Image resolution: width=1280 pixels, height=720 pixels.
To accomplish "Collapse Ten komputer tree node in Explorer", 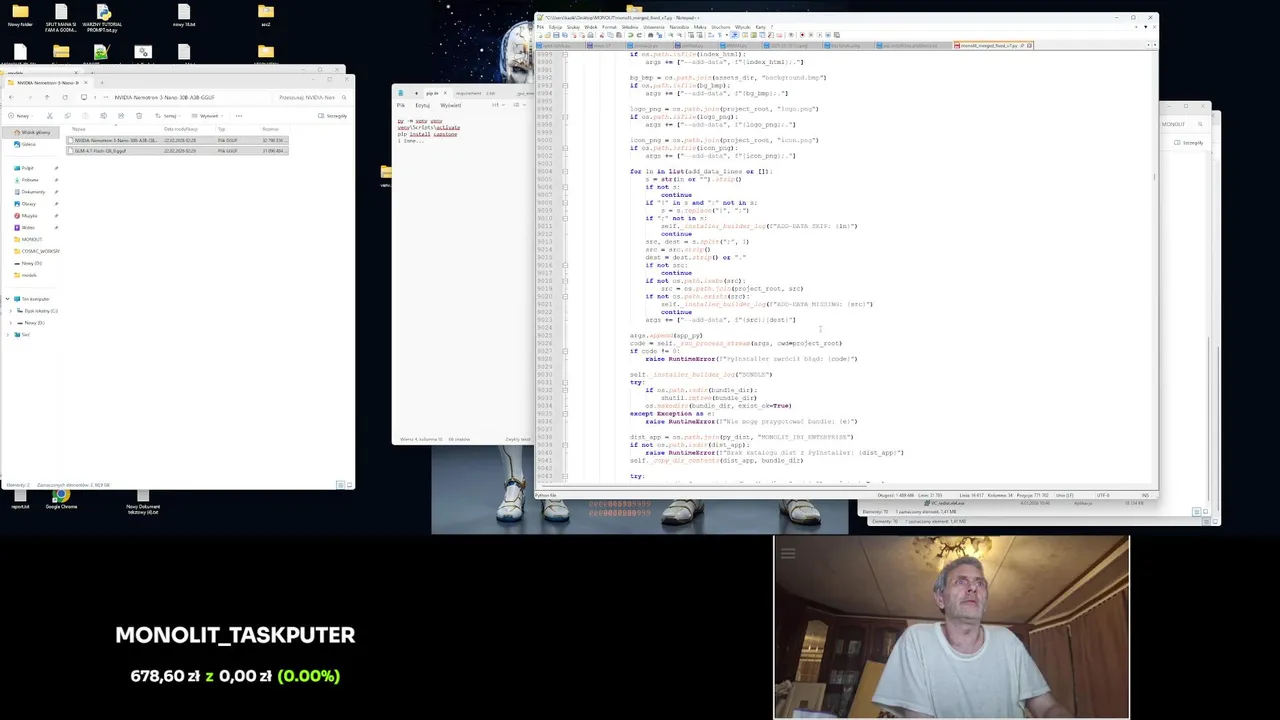I will point(7,298).
